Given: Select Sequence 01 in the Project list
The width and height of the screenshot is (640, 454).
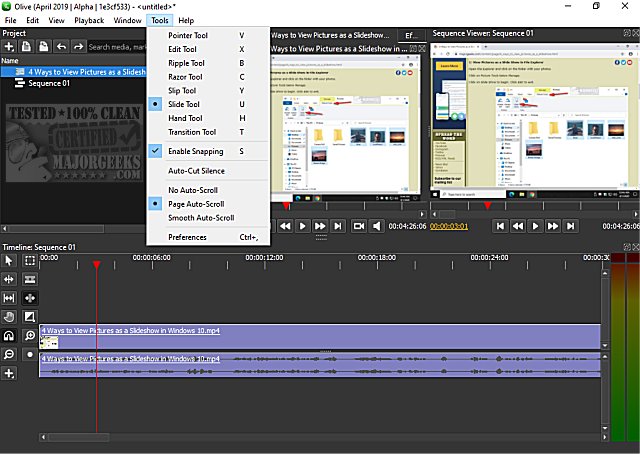Looking at the screenshot, I should [48, 84].
